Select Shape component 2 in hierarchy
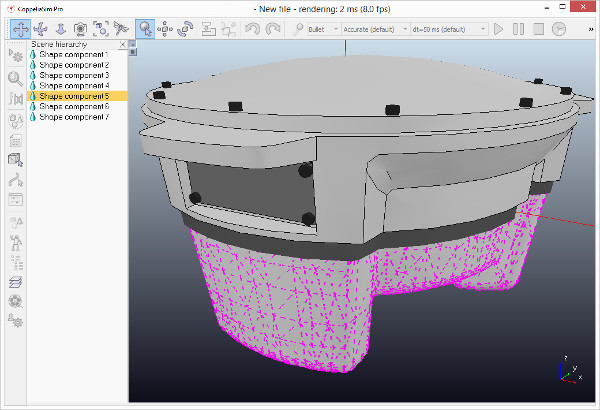 (74, 65)
